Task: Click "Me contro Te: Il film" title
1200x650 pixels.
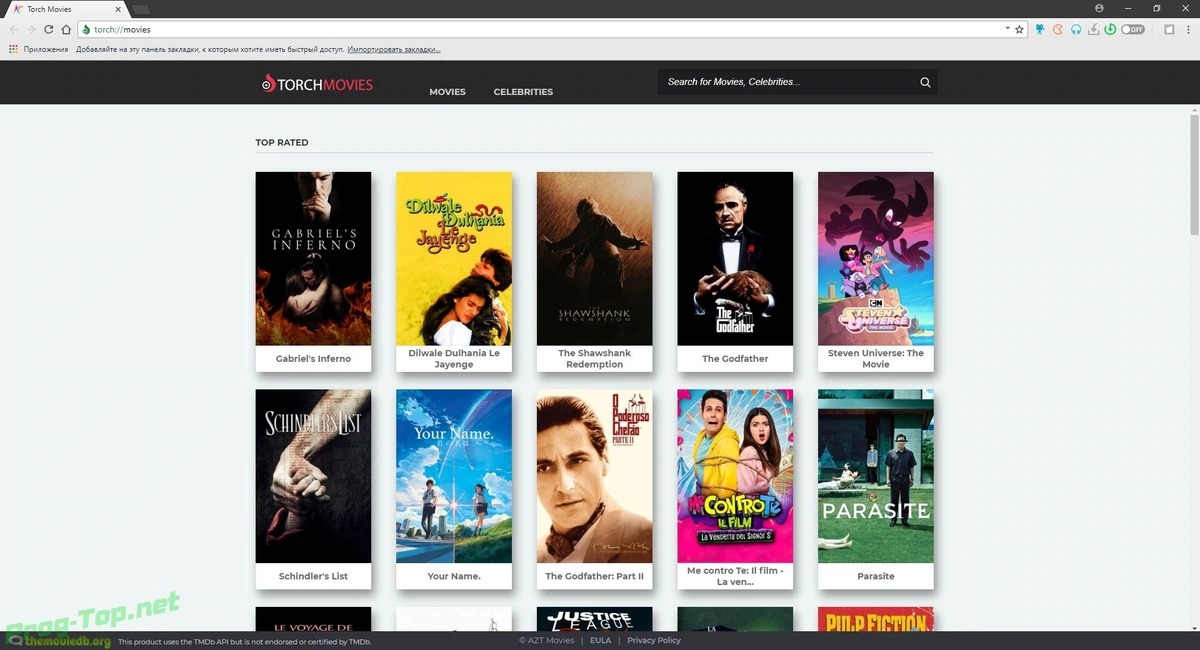Action: tap(735, 577)
